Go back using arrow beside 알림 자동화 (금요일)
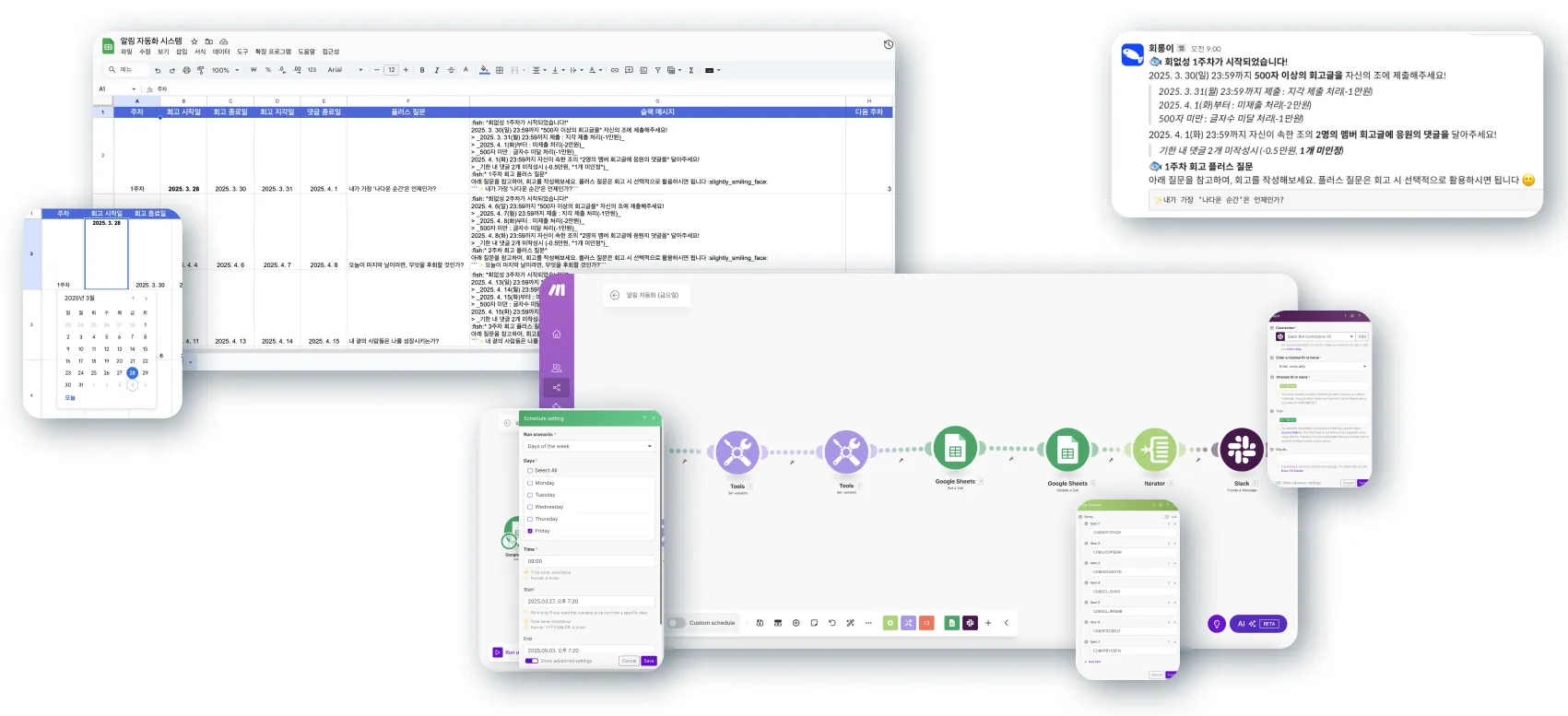Viewport: 1568px width, 716px height. (615, 295)
